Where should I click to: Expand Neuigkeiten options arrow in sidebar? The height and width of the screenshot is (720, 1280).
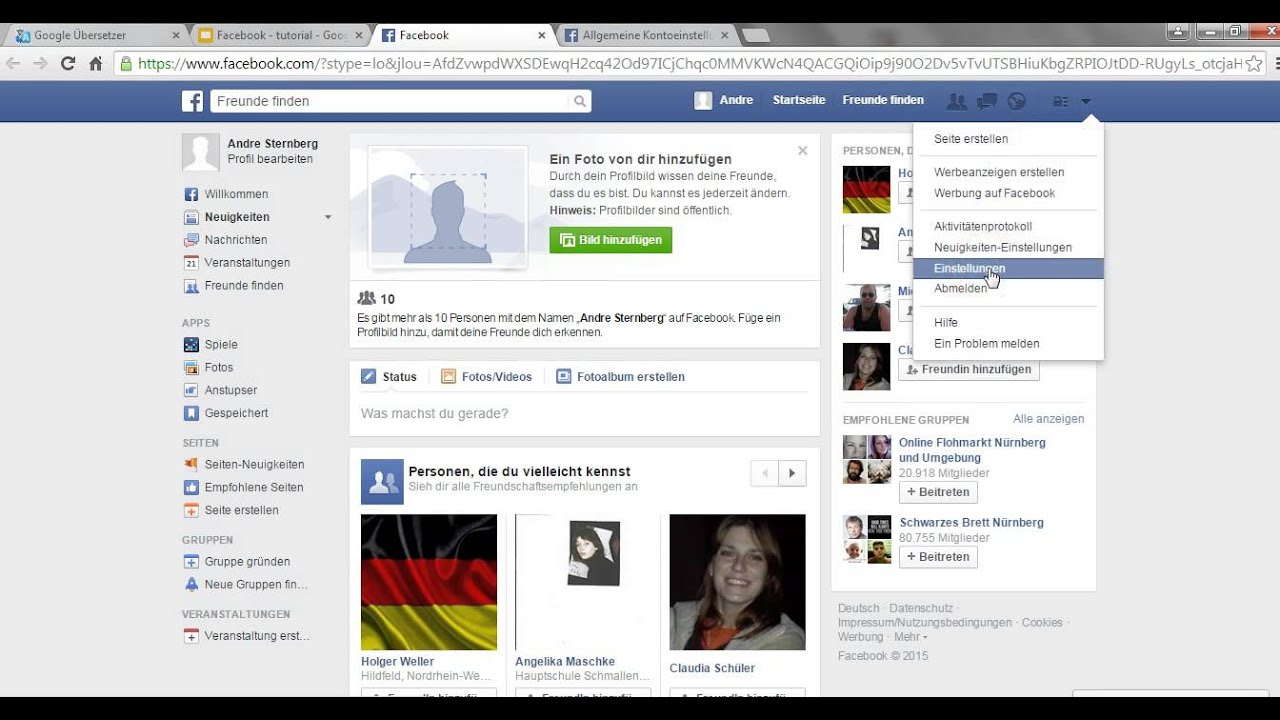coord(327,217)
